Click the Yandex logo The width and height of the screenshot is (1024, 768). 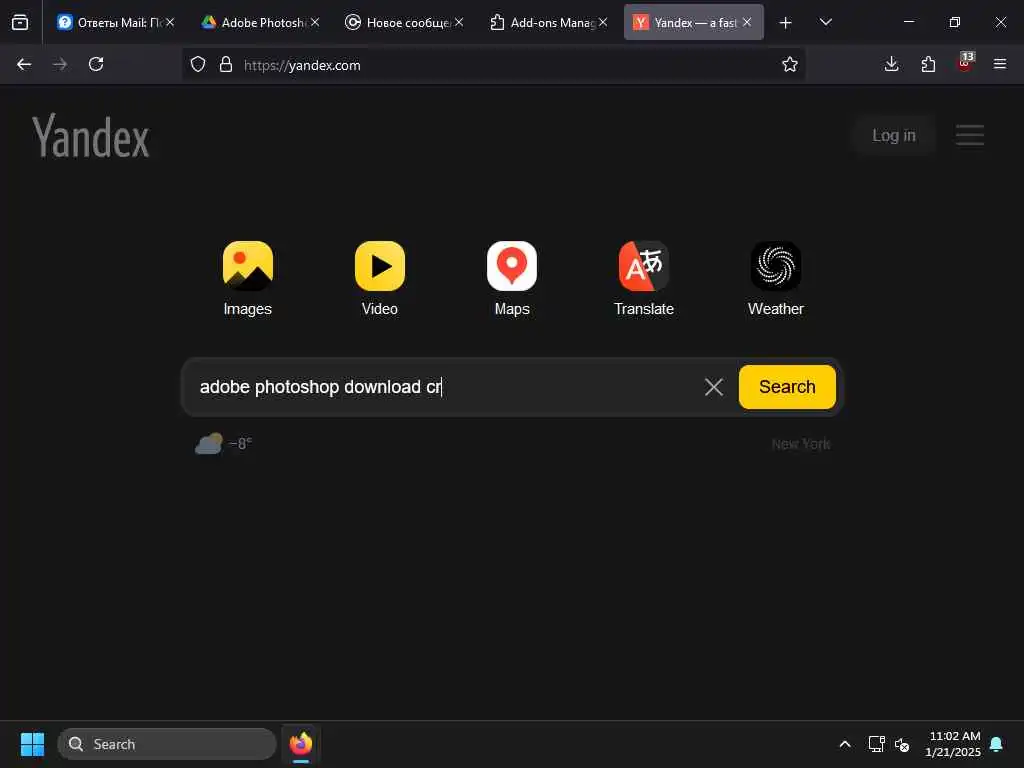click(91, 136)
